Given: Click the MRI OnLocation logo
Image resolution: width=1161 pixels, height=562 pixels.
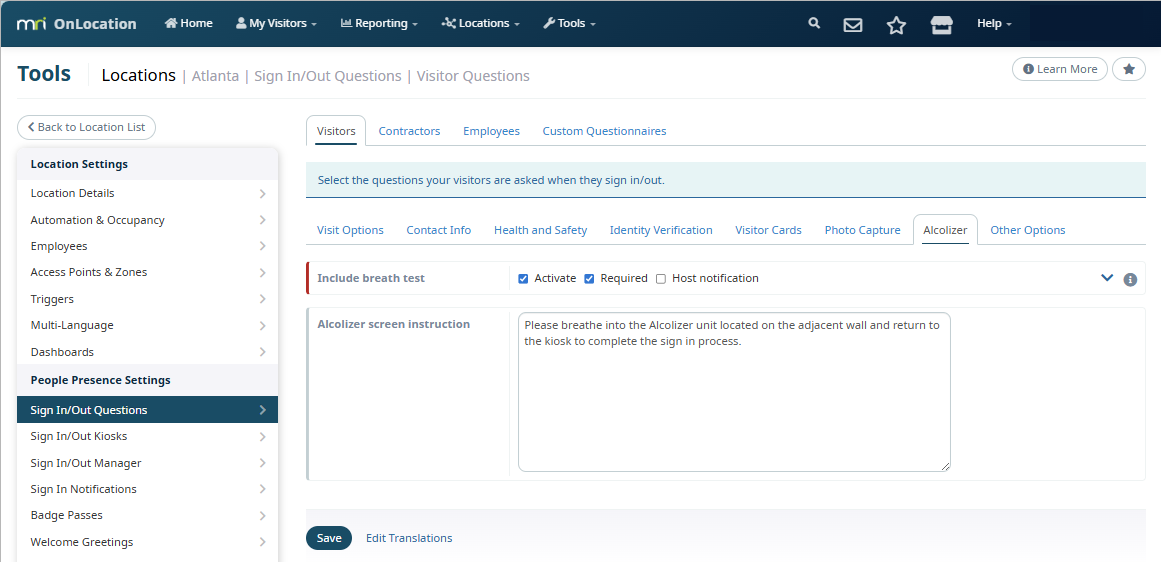Looking at the screenshot, I should coord(76,23).
